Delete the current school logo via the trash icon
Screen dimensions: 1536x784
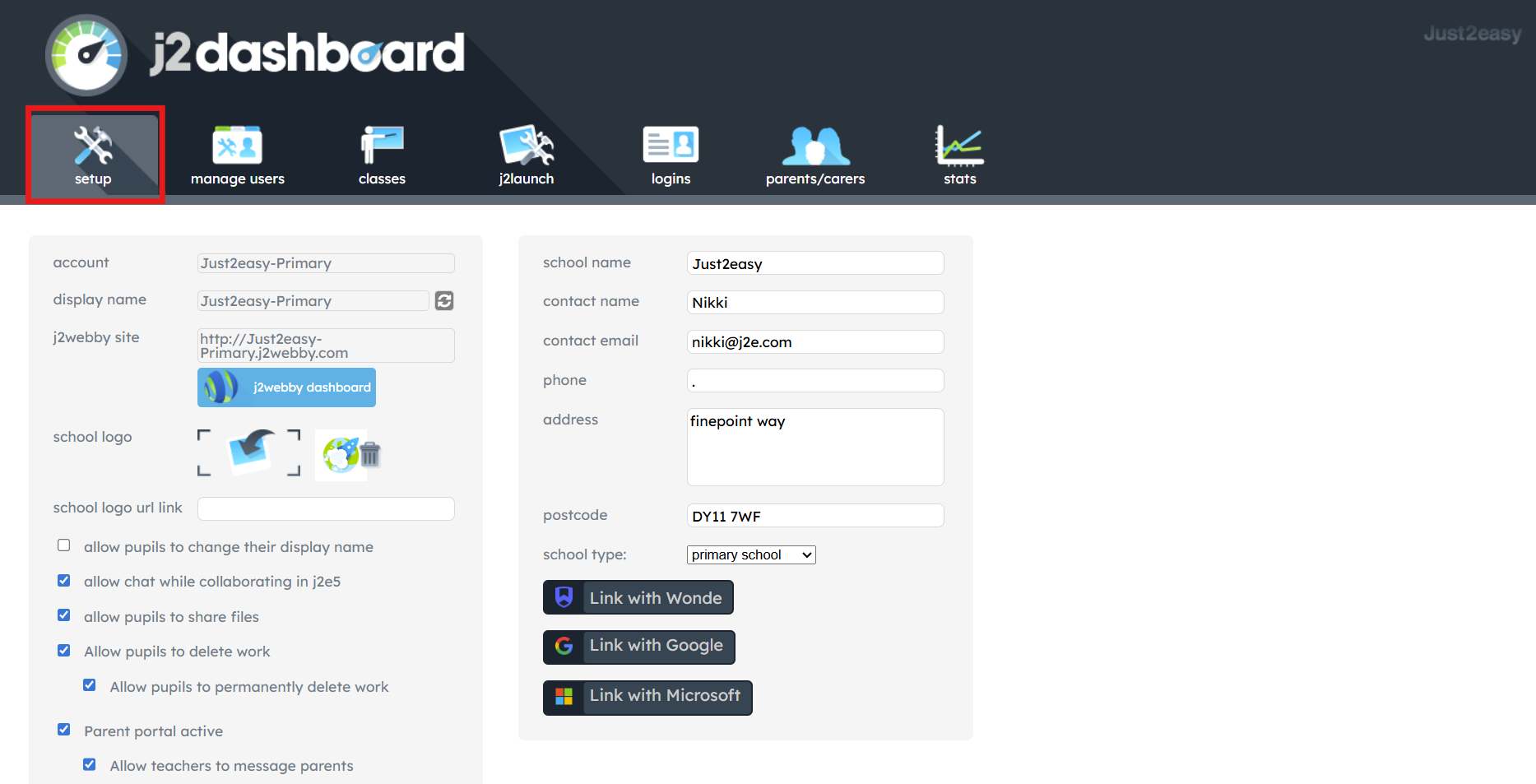click(x=370, y=454)
